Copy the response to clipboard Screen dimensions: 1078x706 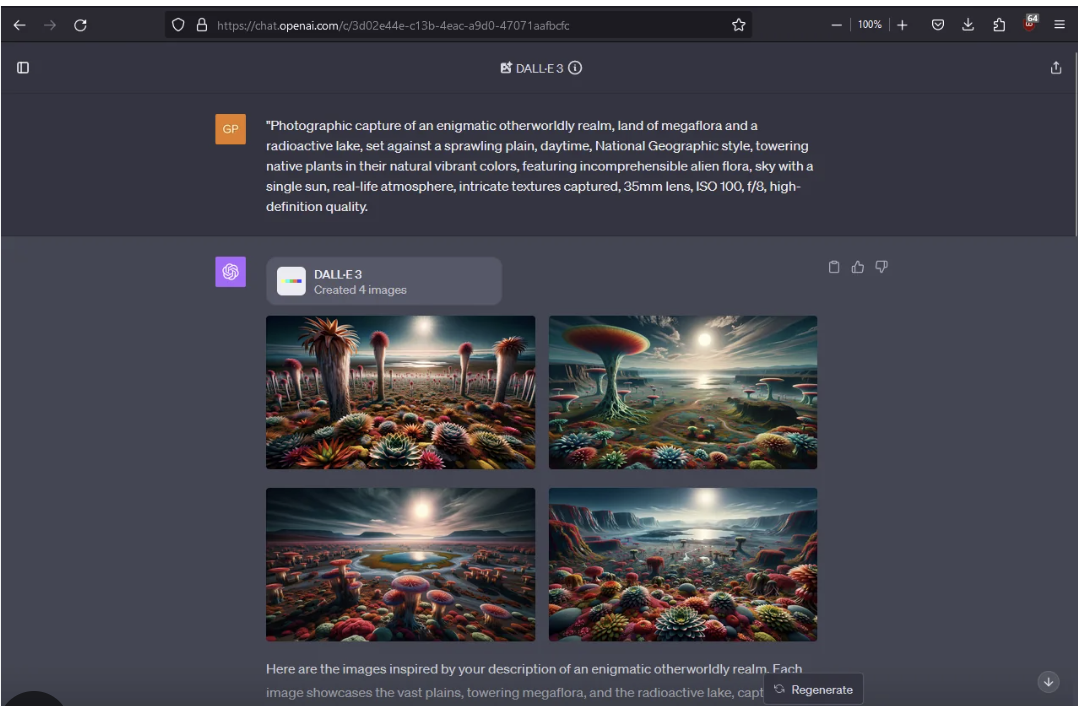834,267
